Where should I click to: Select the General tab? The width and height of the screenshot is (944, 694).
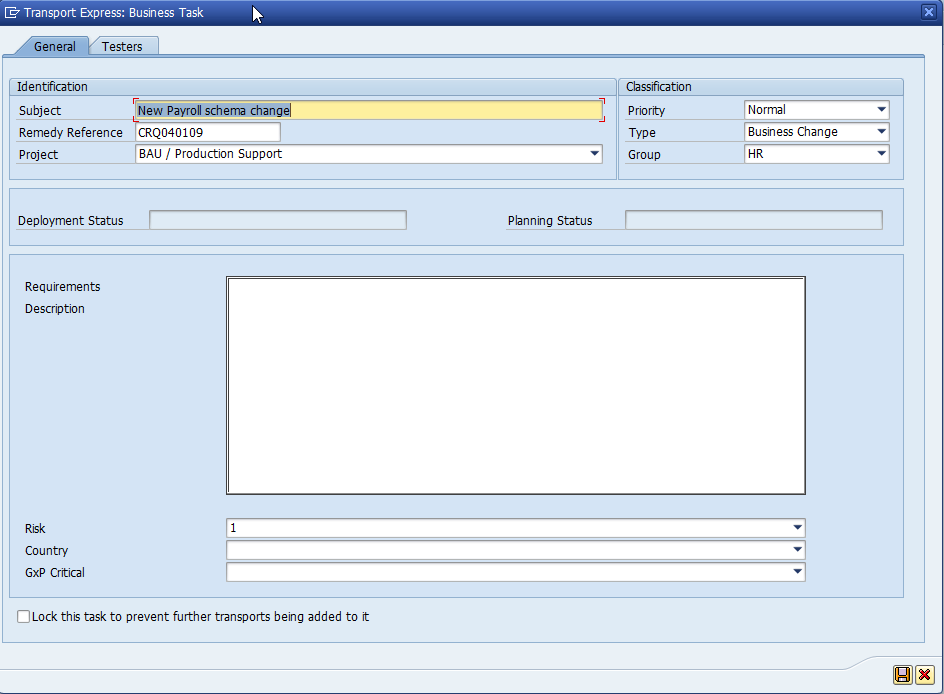point(54,46)
